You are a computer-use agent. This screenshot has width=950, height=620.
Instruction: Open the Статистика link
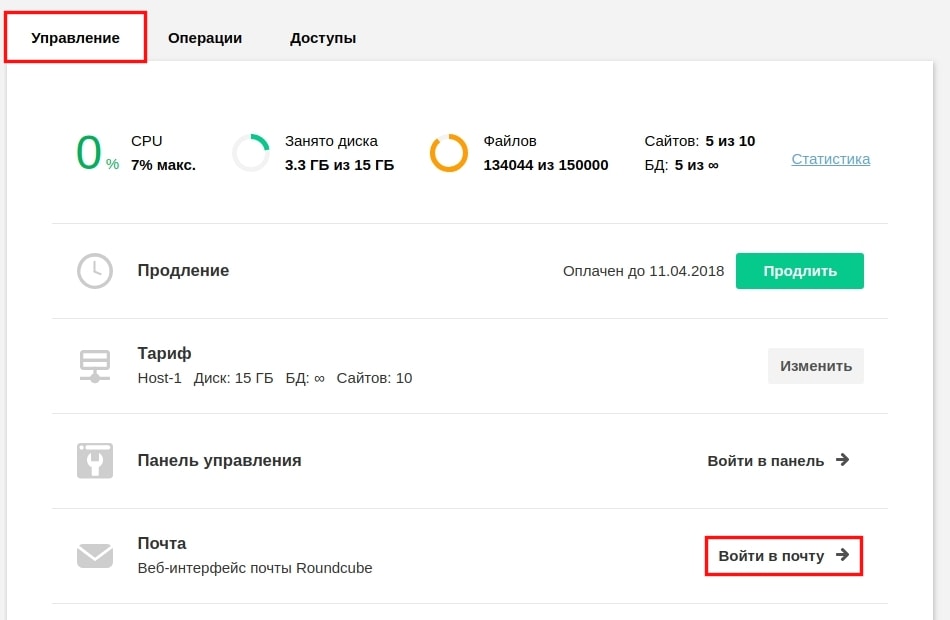point(831,159)
